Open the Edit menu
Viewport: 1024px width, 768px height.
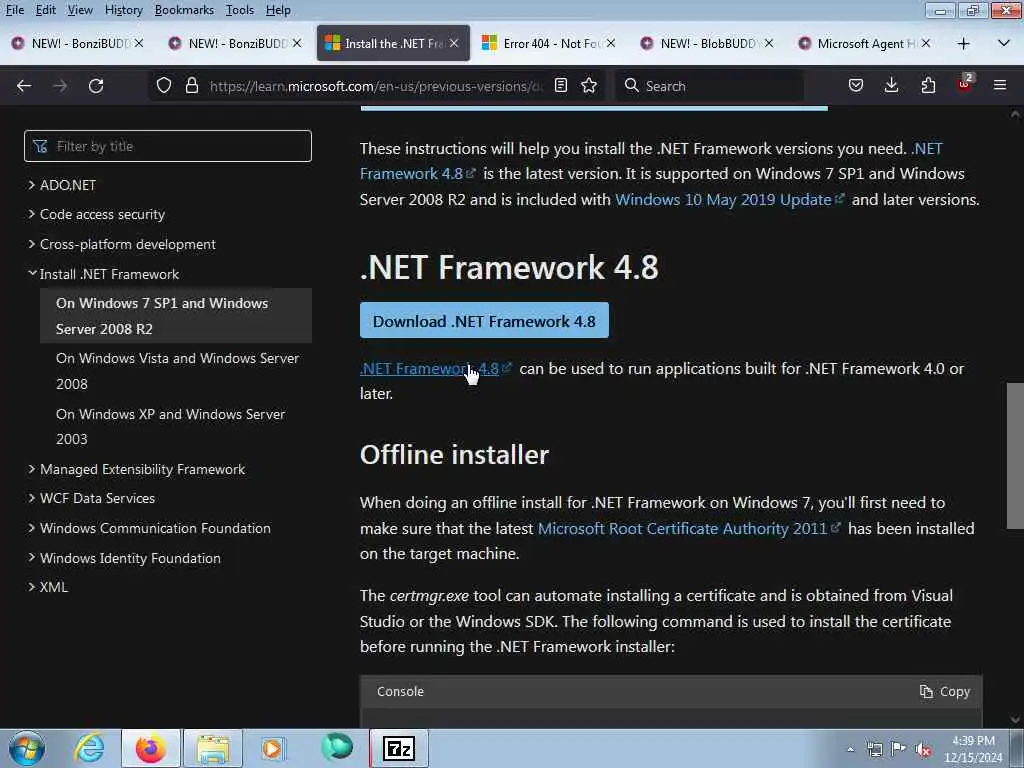click(45, 10)
